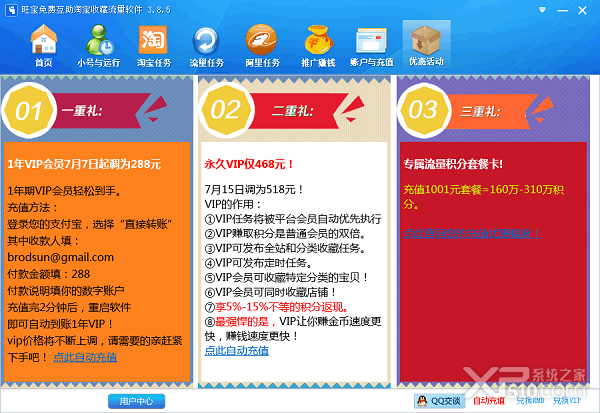Click heading 专属流量积分套餐卡!
Screen dimensions: 600x413
tap(453, 164)
